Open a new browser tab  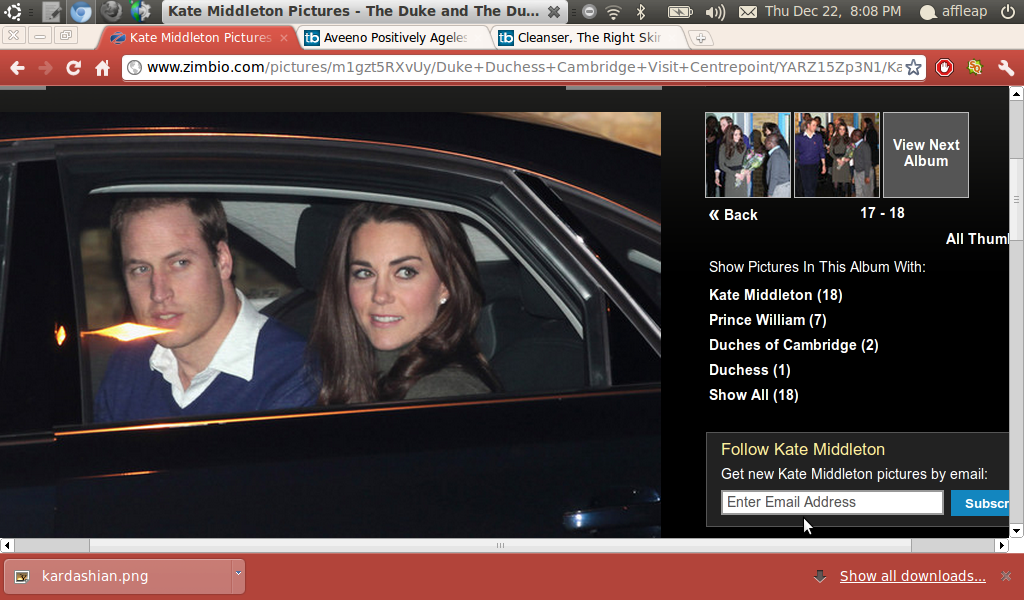[701, 38]
